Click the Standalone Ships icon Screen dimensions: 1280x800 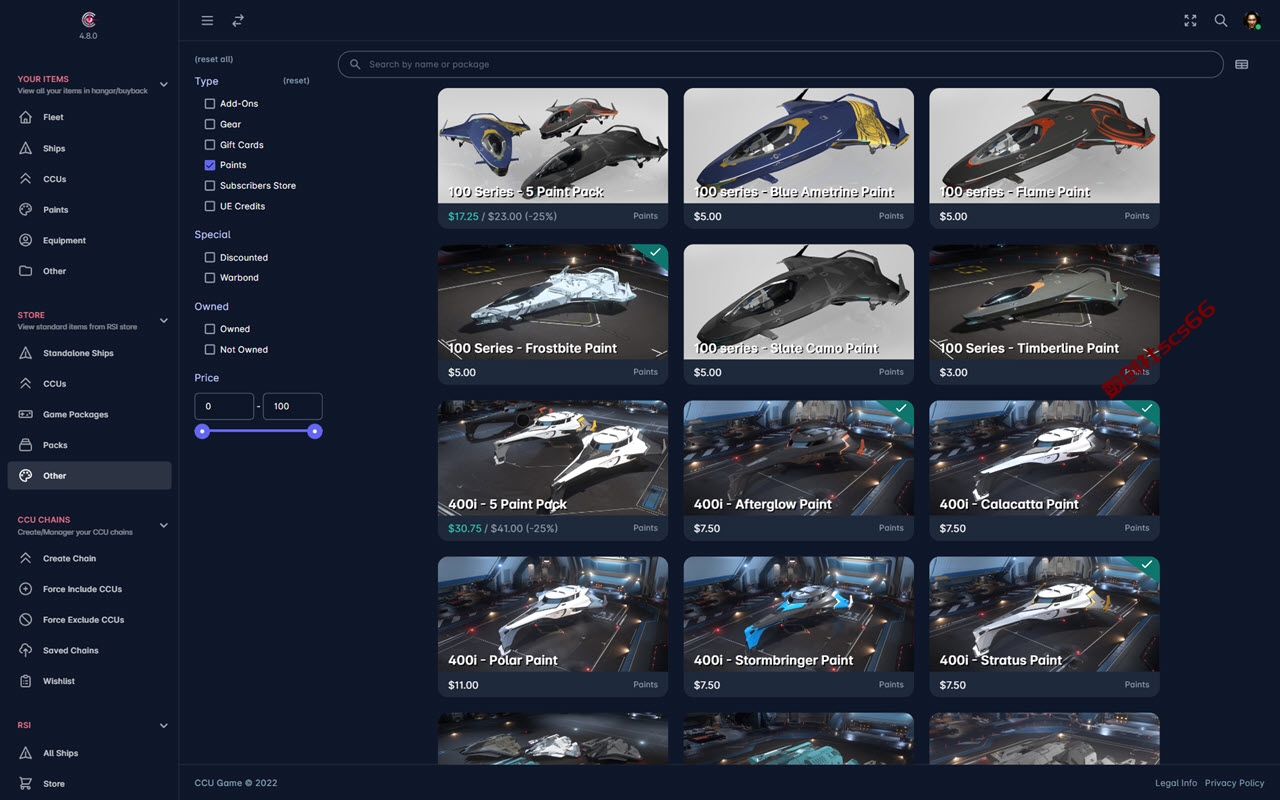[26, 353]
